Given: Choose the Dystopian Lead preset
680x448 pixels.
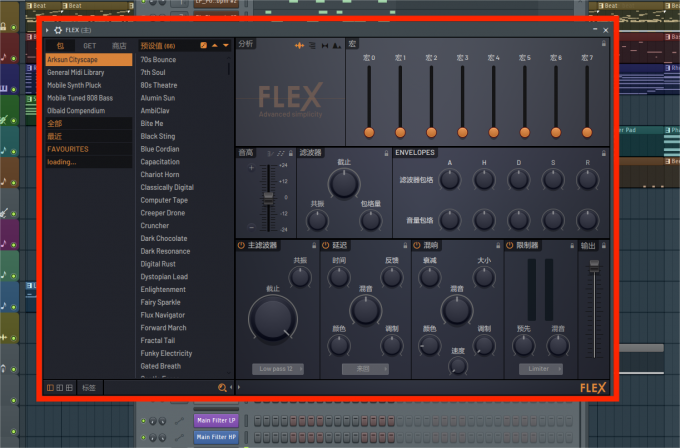Looking at the screenshot, I should click(164, 277).
